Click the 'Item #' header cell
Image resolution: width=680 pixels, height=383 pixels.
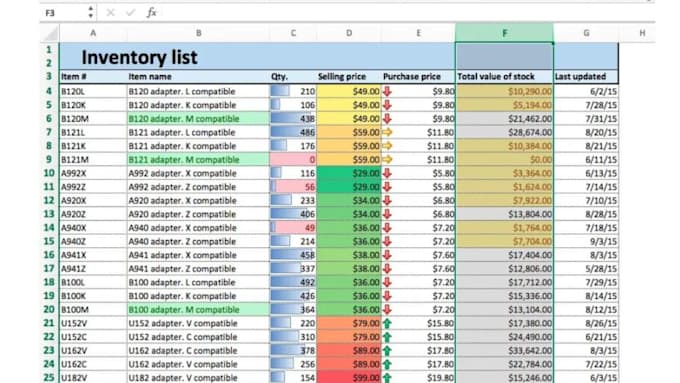click(x=93, y=77)
